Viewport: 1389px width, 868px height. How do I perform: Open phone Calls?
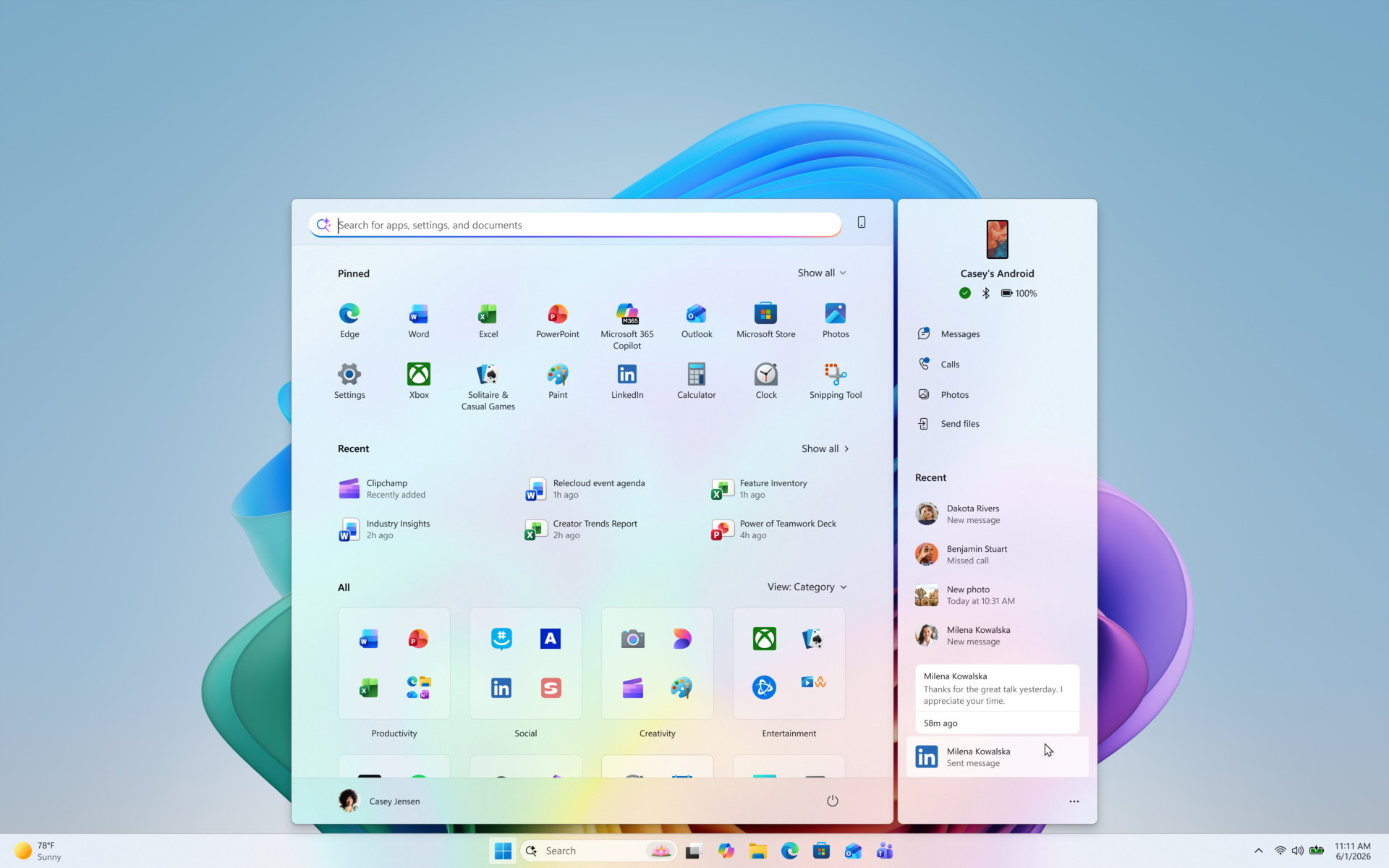point(938,365)
